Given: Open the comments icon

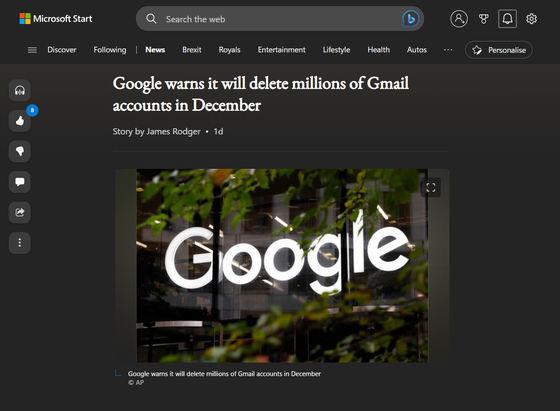Looking at the screenshot, I should click(20, 182).
